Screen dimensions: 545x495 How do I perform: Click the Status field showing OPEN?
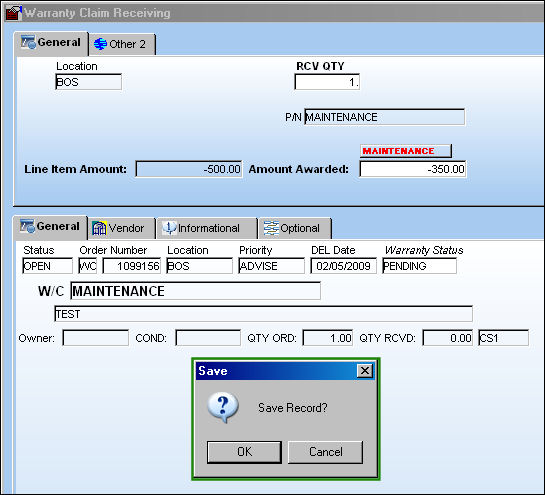tap(47, 266)
